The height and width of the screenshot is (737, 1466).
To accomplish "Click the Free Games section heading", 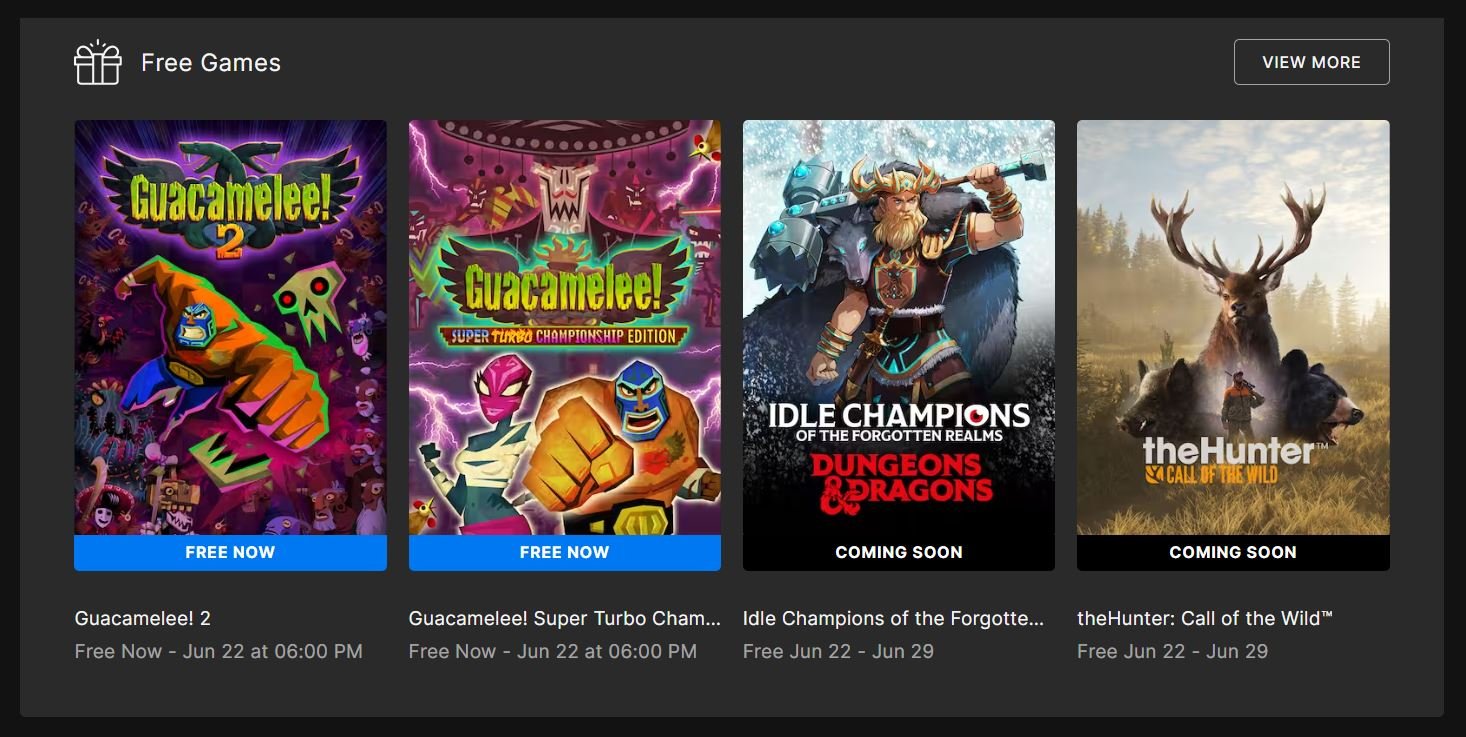I will [x=211, y=62].
